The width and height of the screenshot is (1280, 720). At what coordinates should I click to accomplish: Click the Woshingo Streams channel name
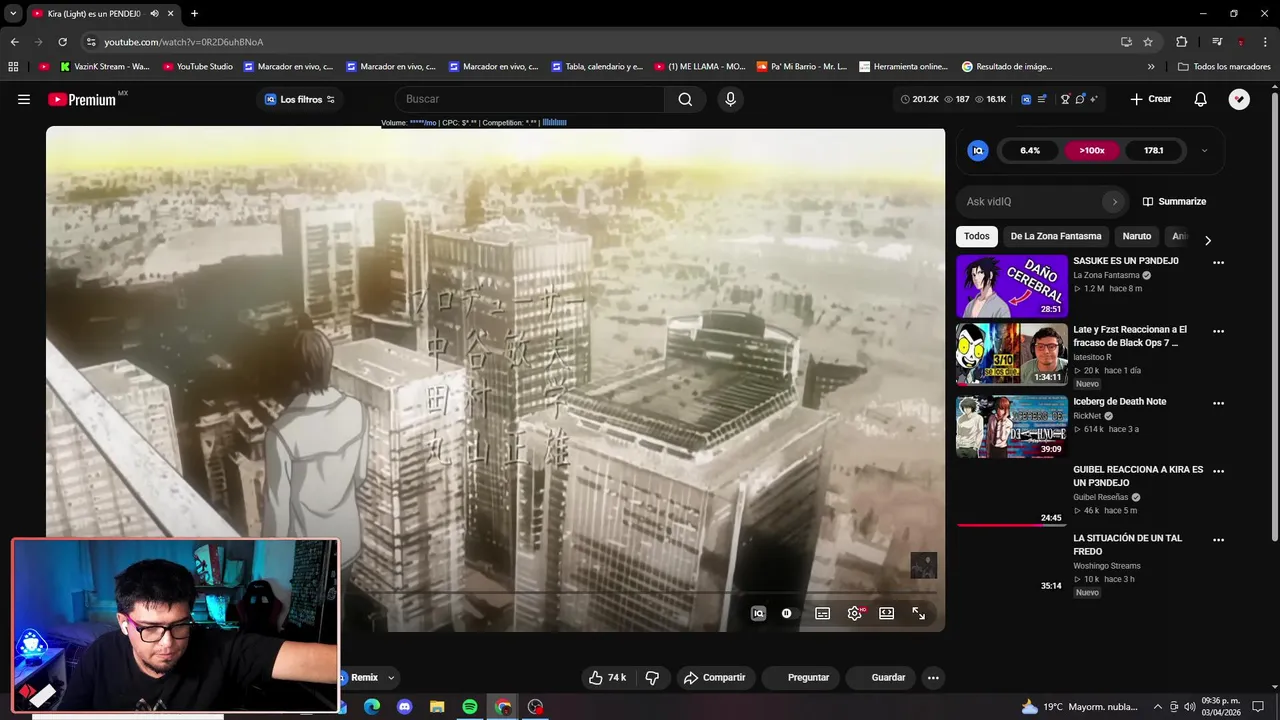pos(1107,566)
